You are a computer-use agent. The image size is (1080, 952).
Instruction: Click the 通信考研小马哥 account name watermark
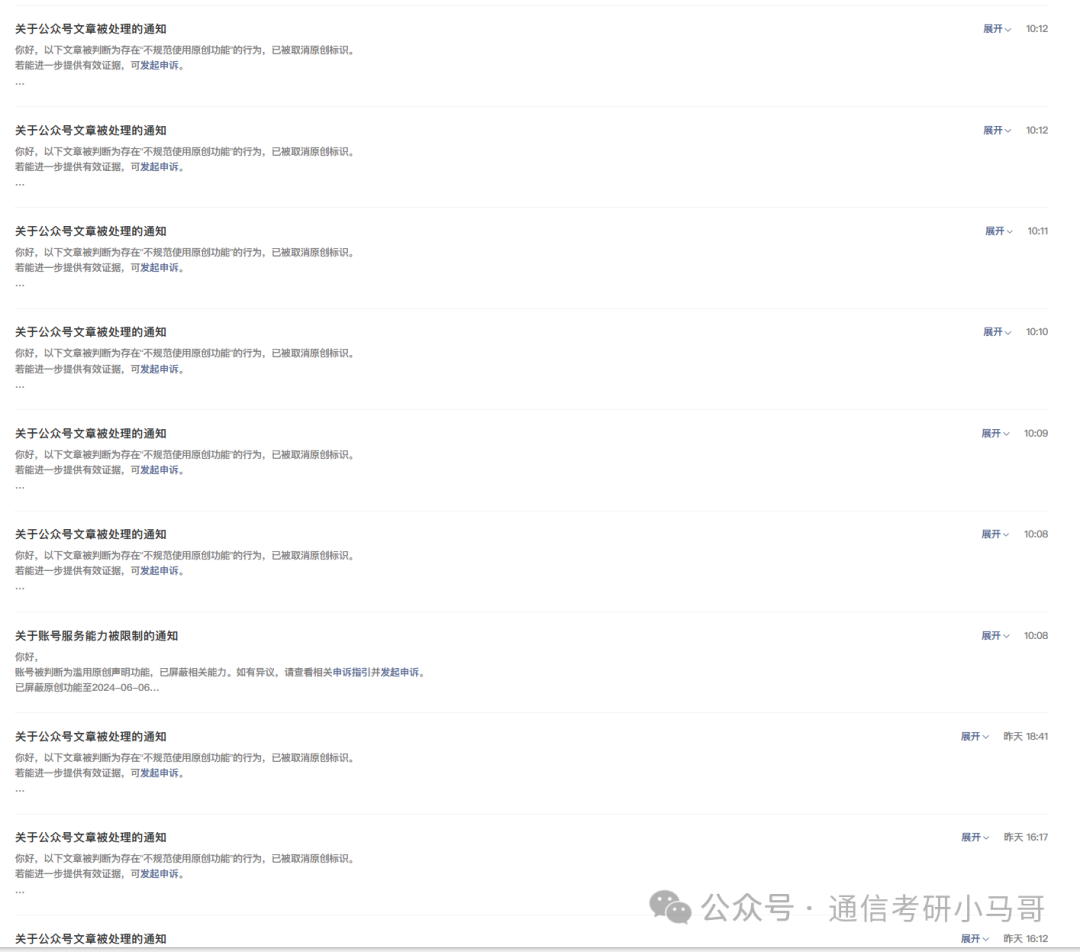(936, 908)
